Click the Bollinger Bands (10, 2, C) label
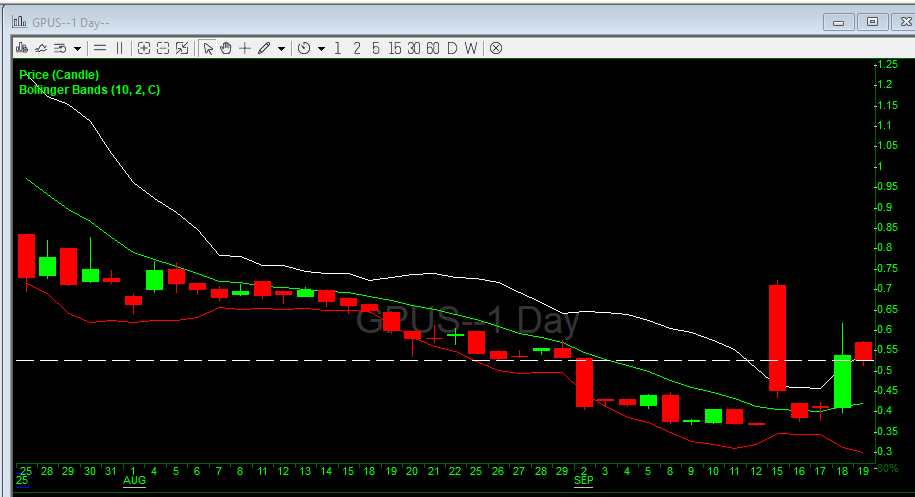This screenshot has width=915, height=497. 89,90
